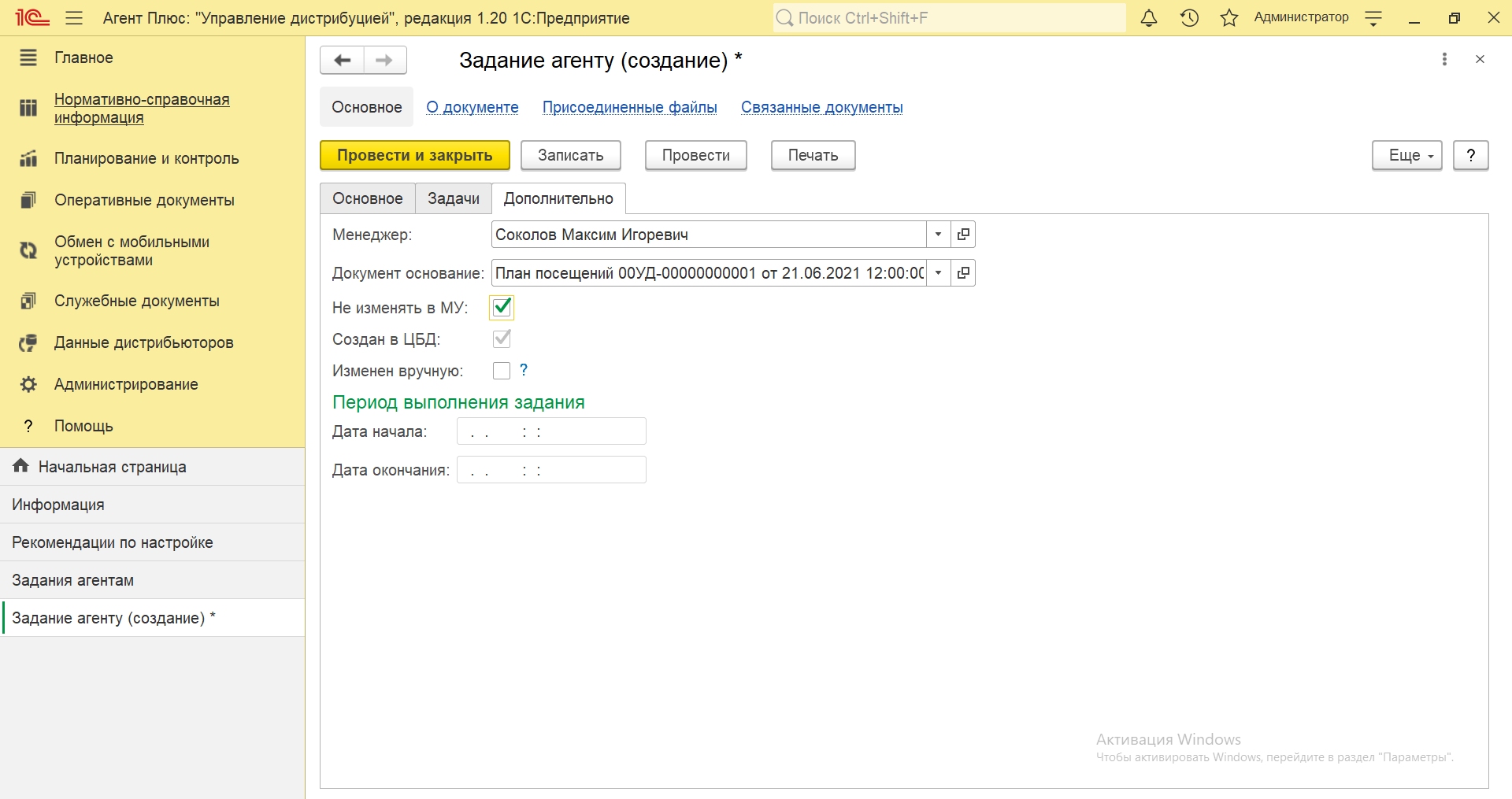The image size is (1512, 799).
Task: Click the Документ основание field План посещений
Action: coord(709,273)
